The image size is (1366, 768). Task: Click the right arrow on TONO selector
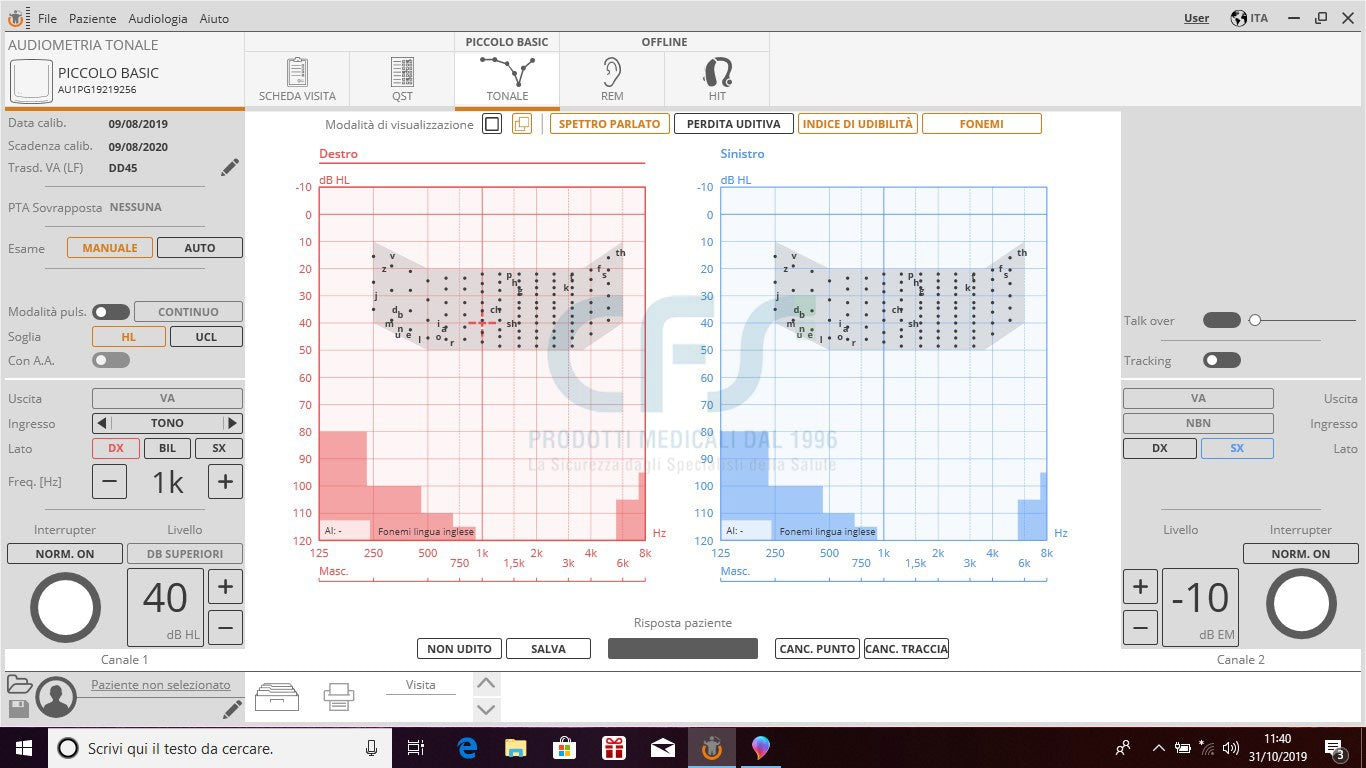(x=233, y=422)
